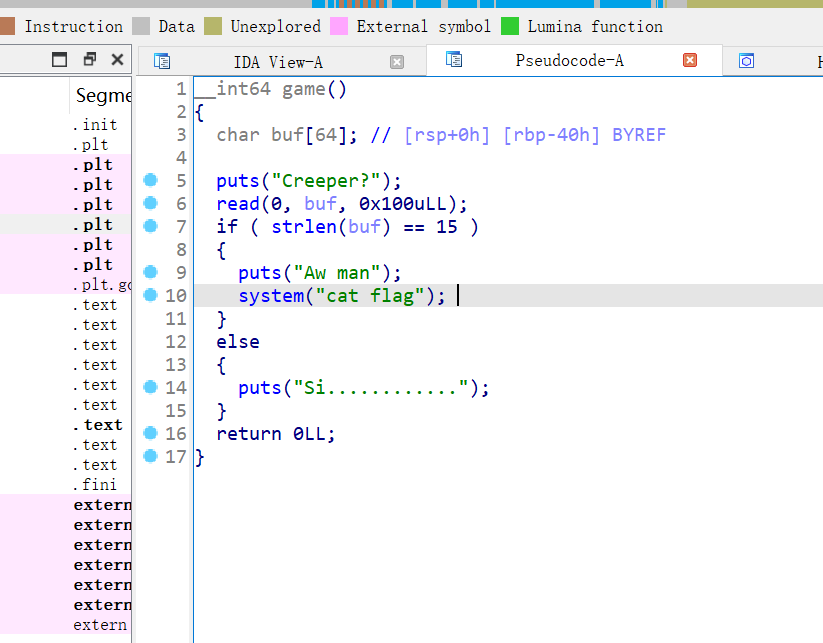Select the Pseudocode-A tab
The image size is (823, 643).
coord(574,60)
